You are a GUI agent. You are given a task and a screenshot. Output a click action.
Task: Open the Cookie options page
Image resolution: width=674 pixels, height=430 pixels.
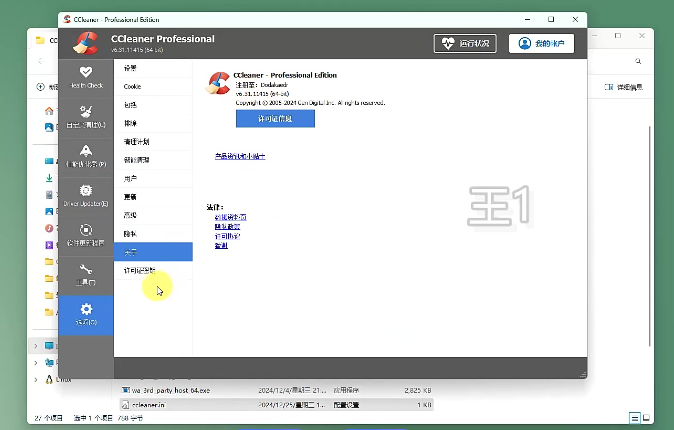pyautogui.click(x=153, y=86)
